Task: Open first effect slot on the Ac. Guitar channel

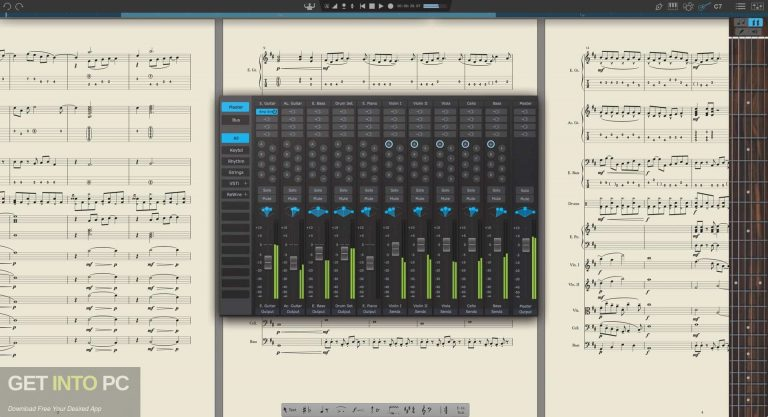Action: (292, 112)
